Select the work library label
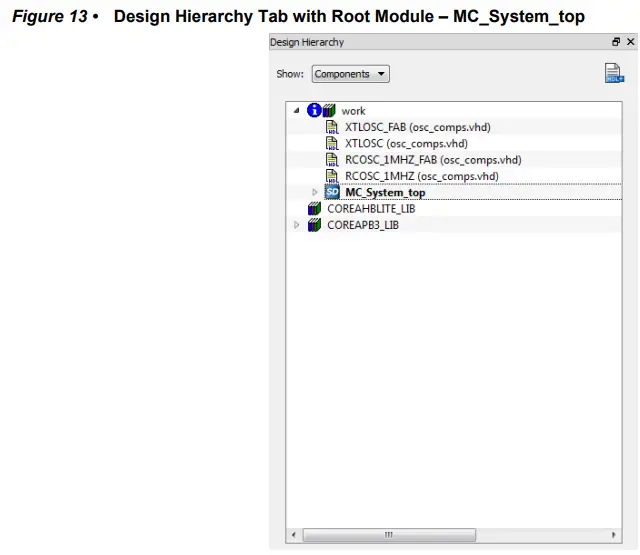 [353, 111]
